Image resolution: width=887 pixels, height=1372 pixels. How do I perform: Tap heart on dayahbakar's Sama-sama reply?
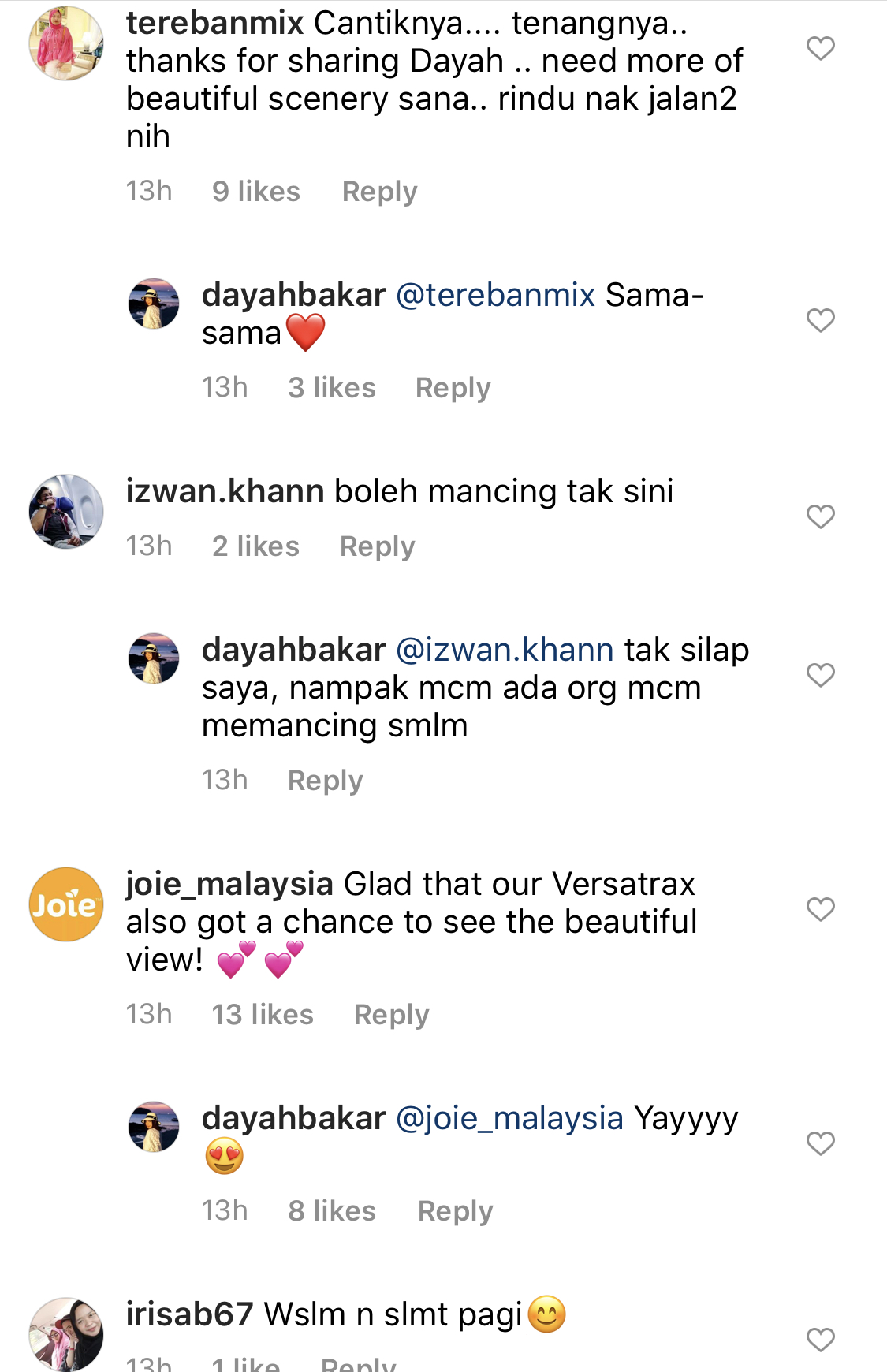point(820,320)
